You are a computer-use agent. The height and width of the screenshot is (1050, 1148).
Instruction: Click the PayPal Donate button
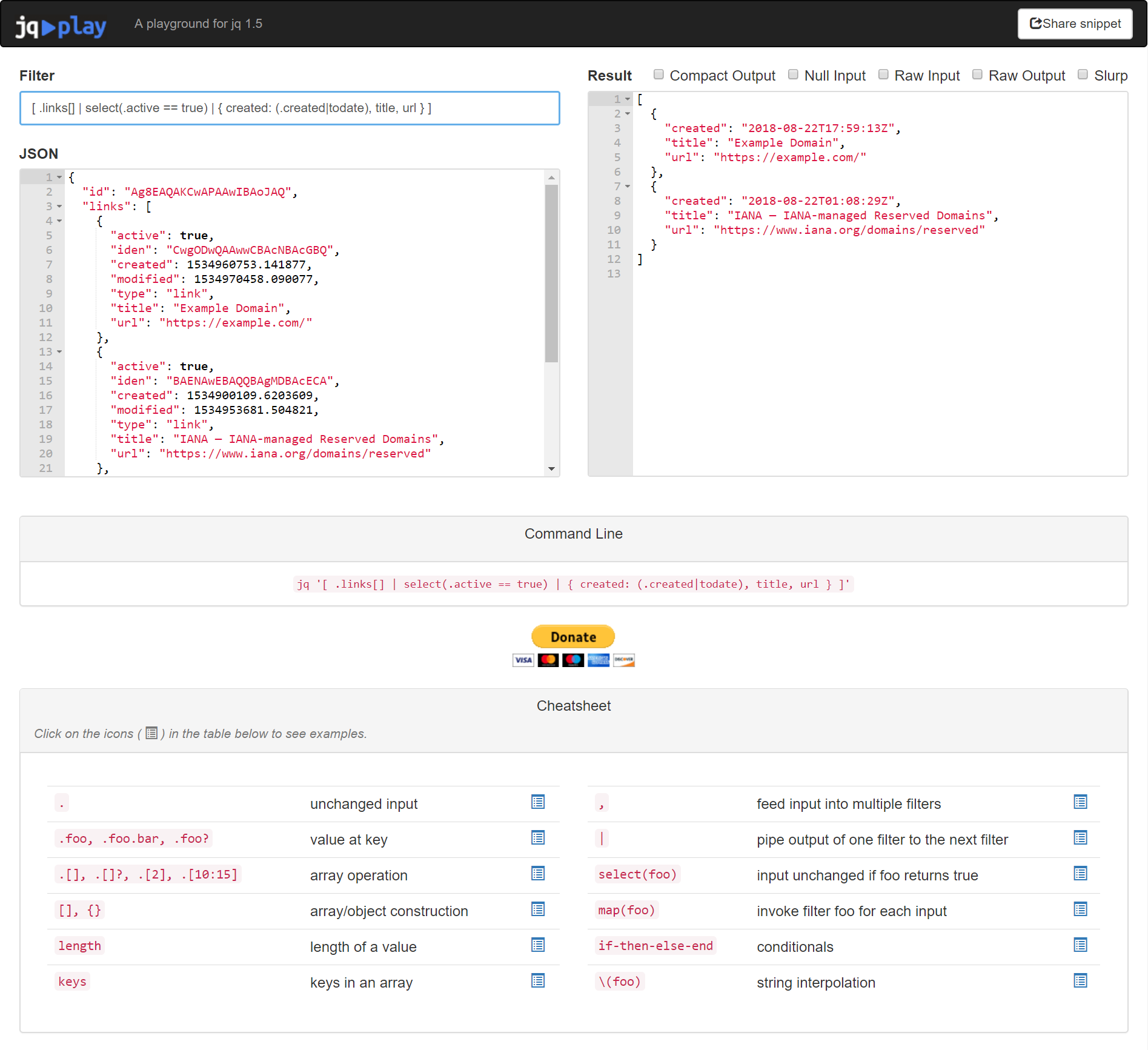click(572, 637)
